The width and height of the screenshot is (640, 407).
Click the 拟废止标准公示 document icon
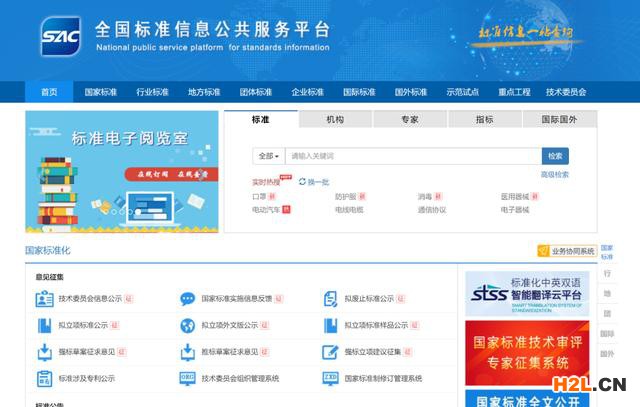pos(331,298)
